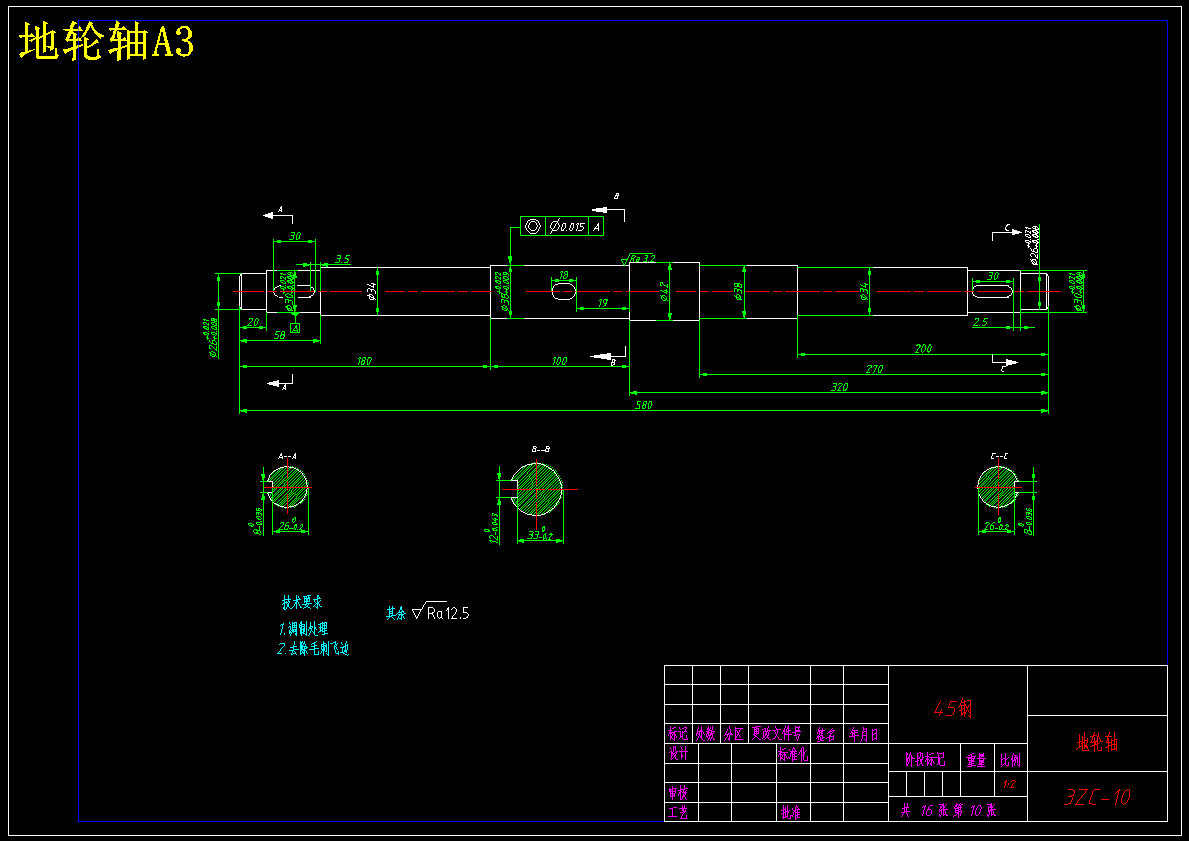
Task: Select the '阶段标记' title block cell
Action: [x=925, y=759]
